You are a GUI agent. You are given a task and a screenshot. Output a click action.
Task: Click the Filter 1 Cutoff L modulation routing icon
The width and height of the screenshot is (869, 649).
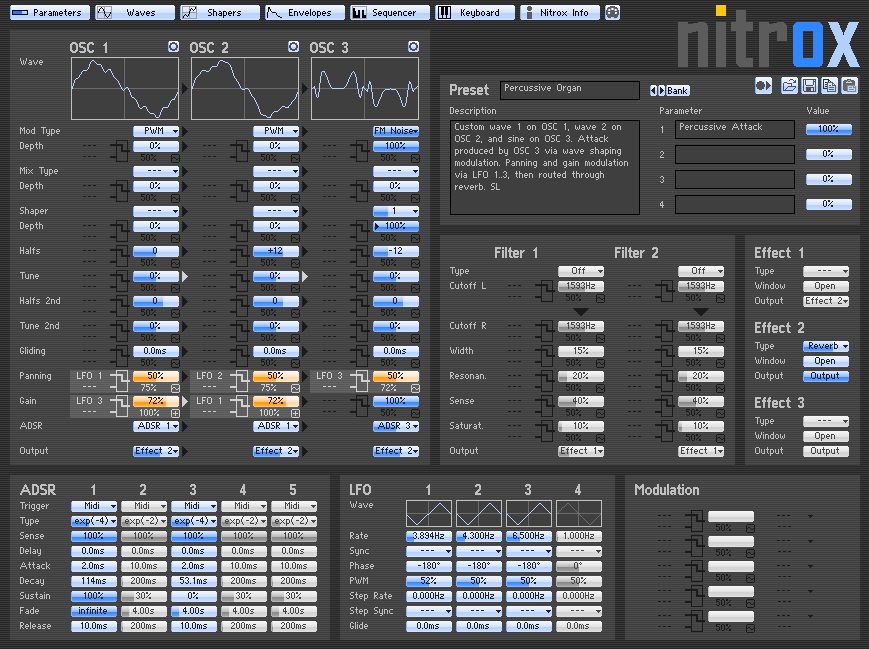tap(545, 291)
